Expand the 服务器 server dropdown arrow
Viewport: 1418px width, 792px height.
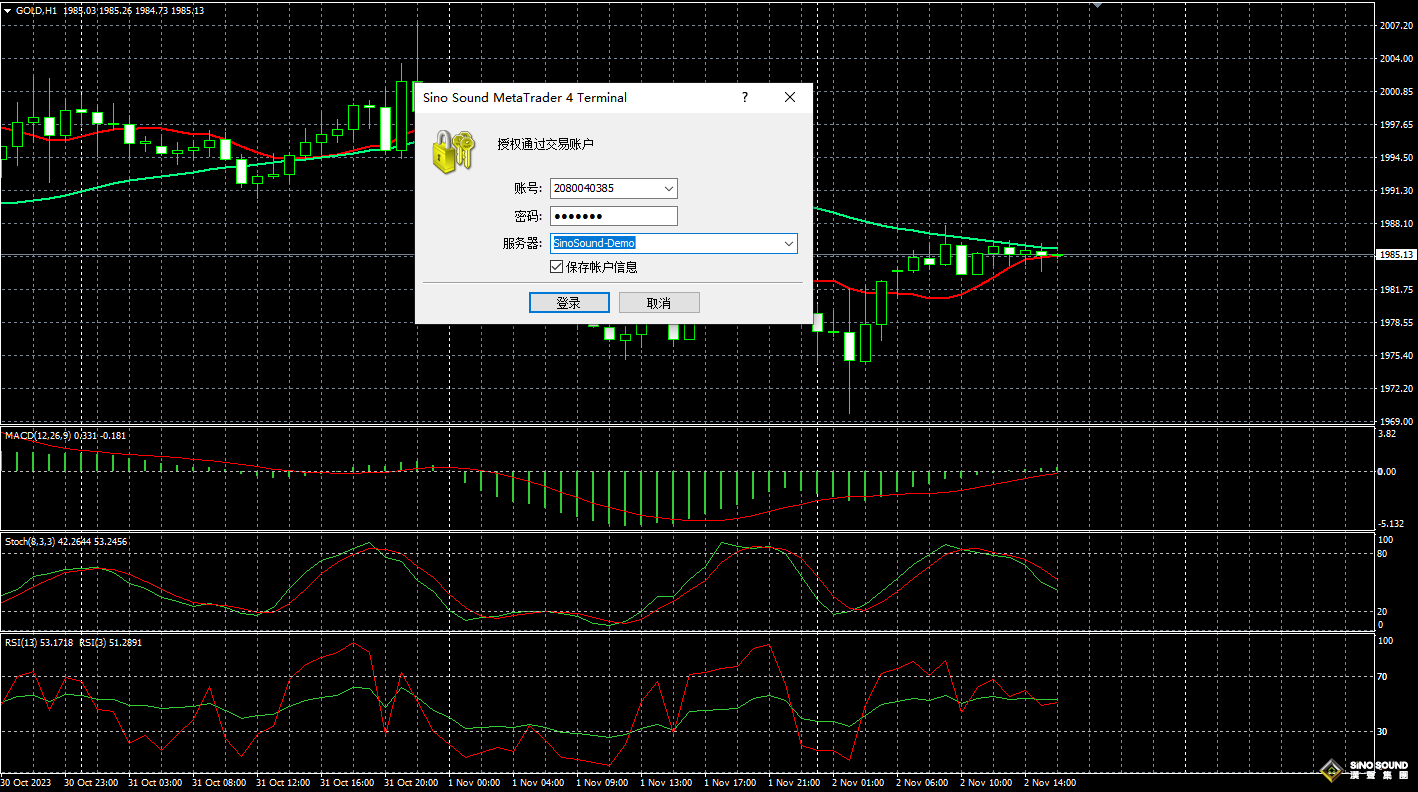pyautogui.click(x=788, y=243)
